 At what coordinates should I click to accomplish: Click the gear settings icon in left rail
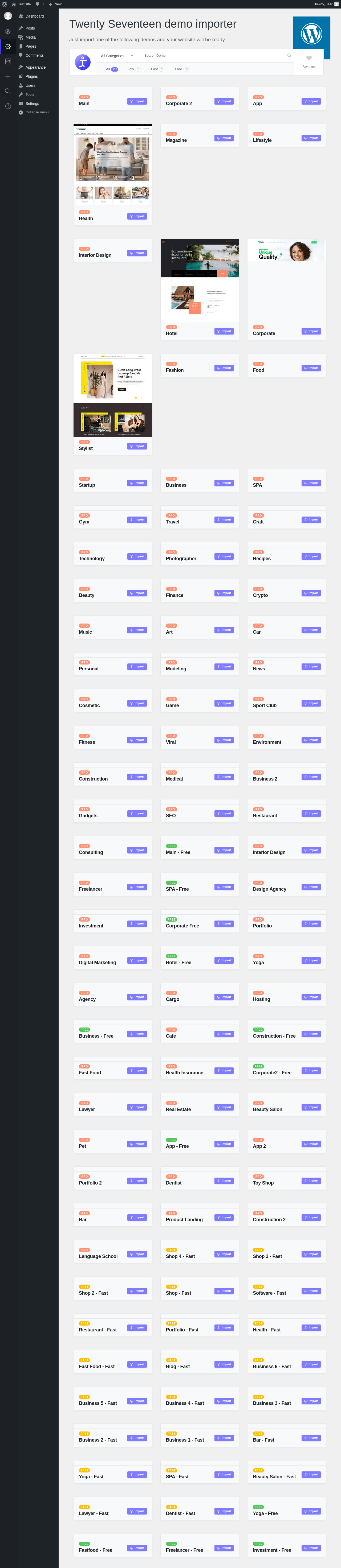[8, 46]
